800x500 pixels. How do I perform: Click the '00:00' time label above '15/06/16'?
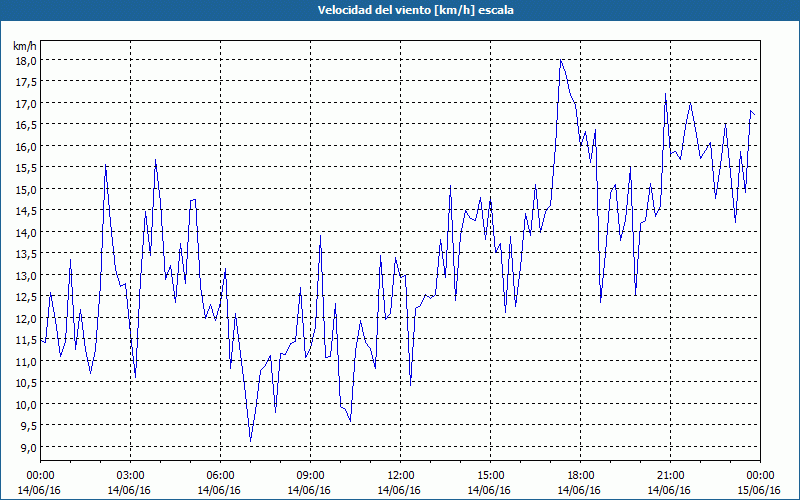click(x=760, y=476)
